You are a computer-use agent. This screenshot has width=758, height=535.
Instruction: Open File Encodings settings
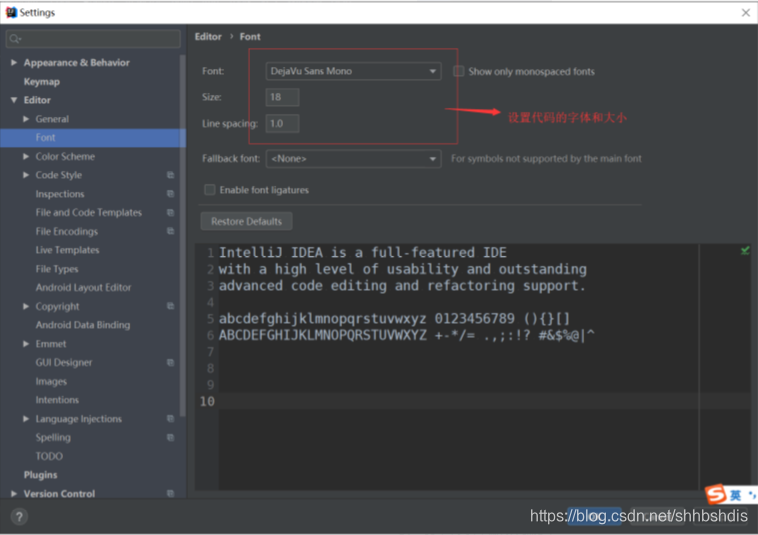[x=67, y=231]
